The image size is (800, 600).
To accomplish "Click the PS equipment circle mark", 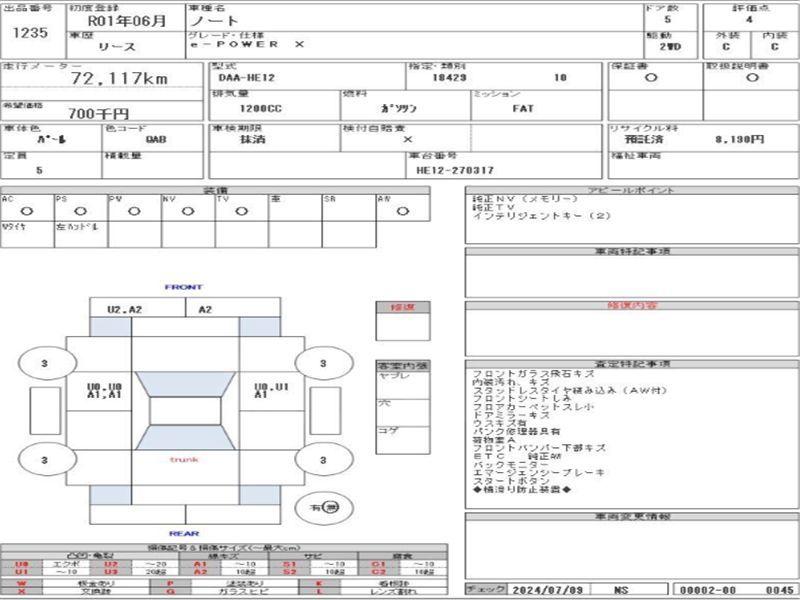I will [x=80, y=211].
